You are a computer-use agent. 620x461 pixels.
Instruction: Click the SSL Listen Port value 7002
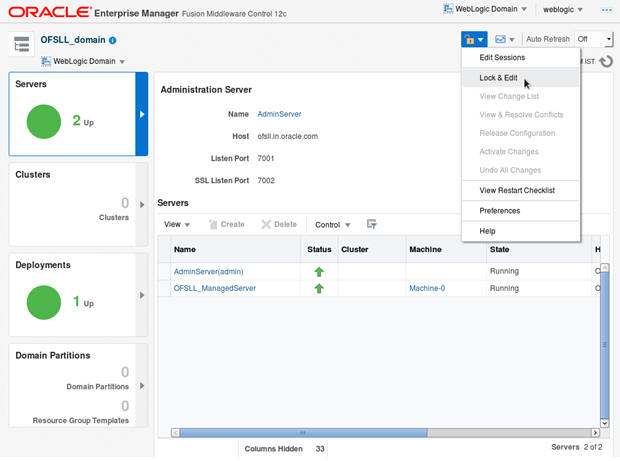[266, 181]
